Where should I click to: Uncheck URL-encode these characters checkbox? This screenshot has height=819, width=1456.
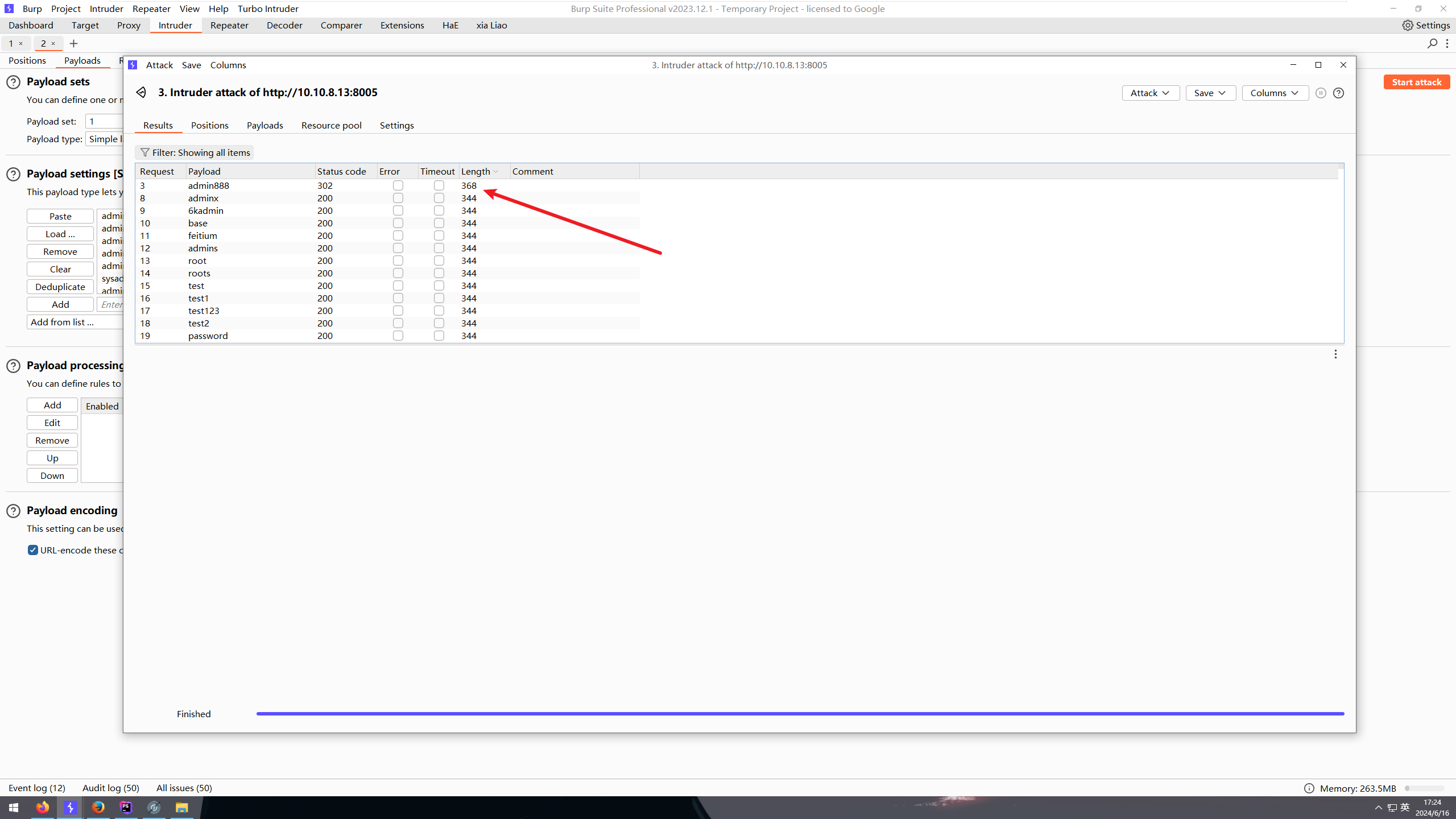33,550
